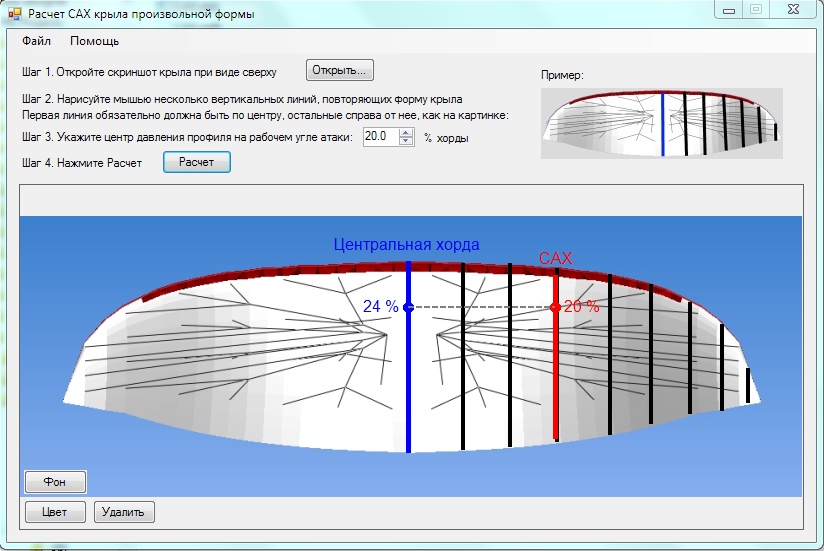Click the Пример wing thumbnail image
824x551 pixels.
(661, 123)
